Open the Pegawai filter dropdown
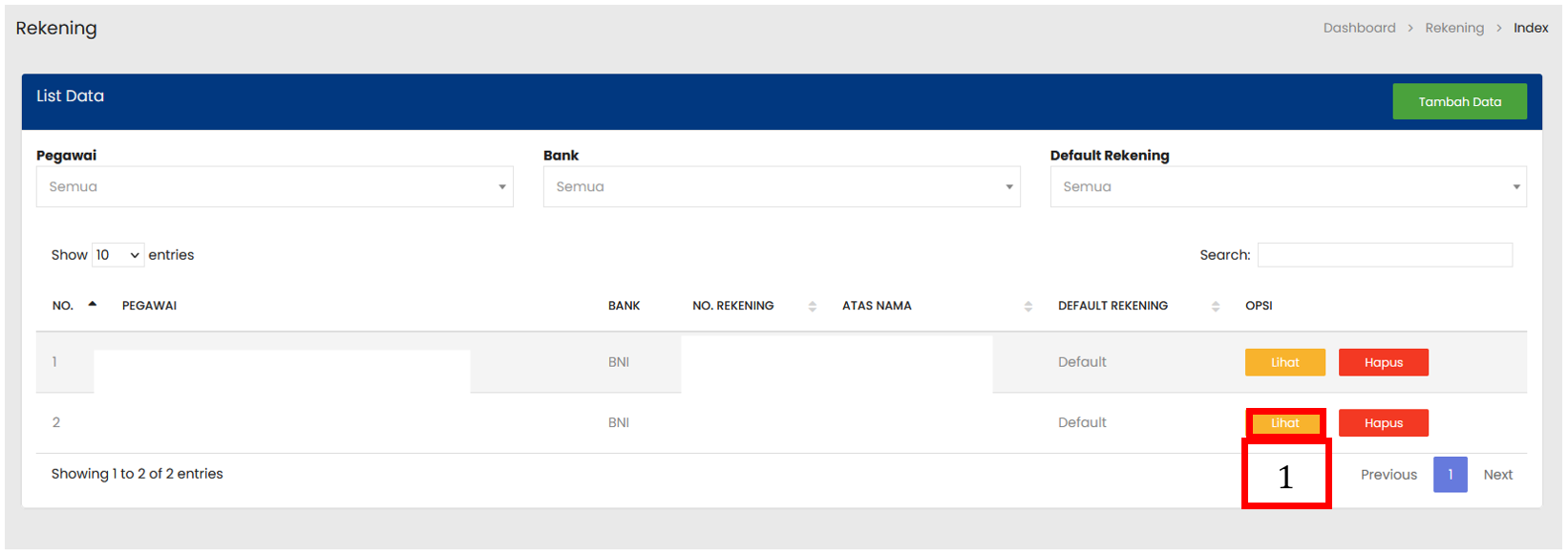This screenshot has width=1568, height=557. click(x=274, y=187)
